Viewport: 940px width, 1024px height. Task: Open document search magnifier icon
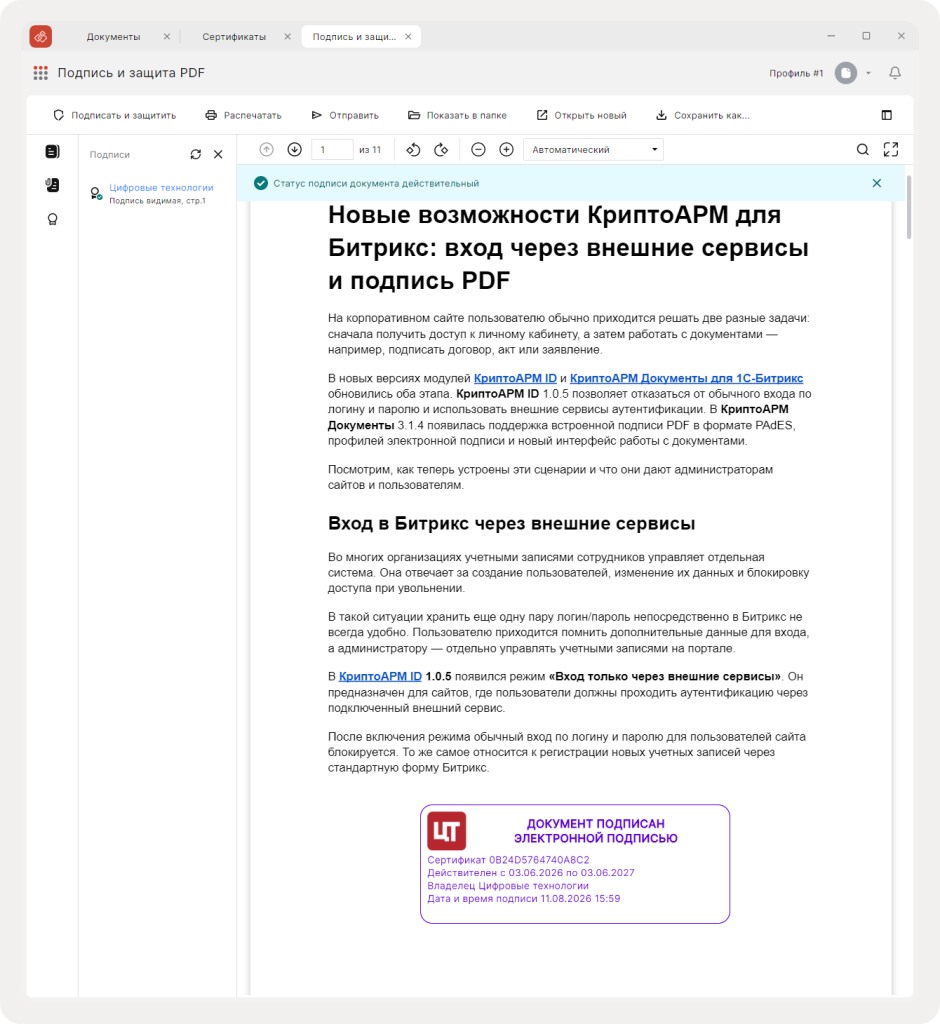863,150
